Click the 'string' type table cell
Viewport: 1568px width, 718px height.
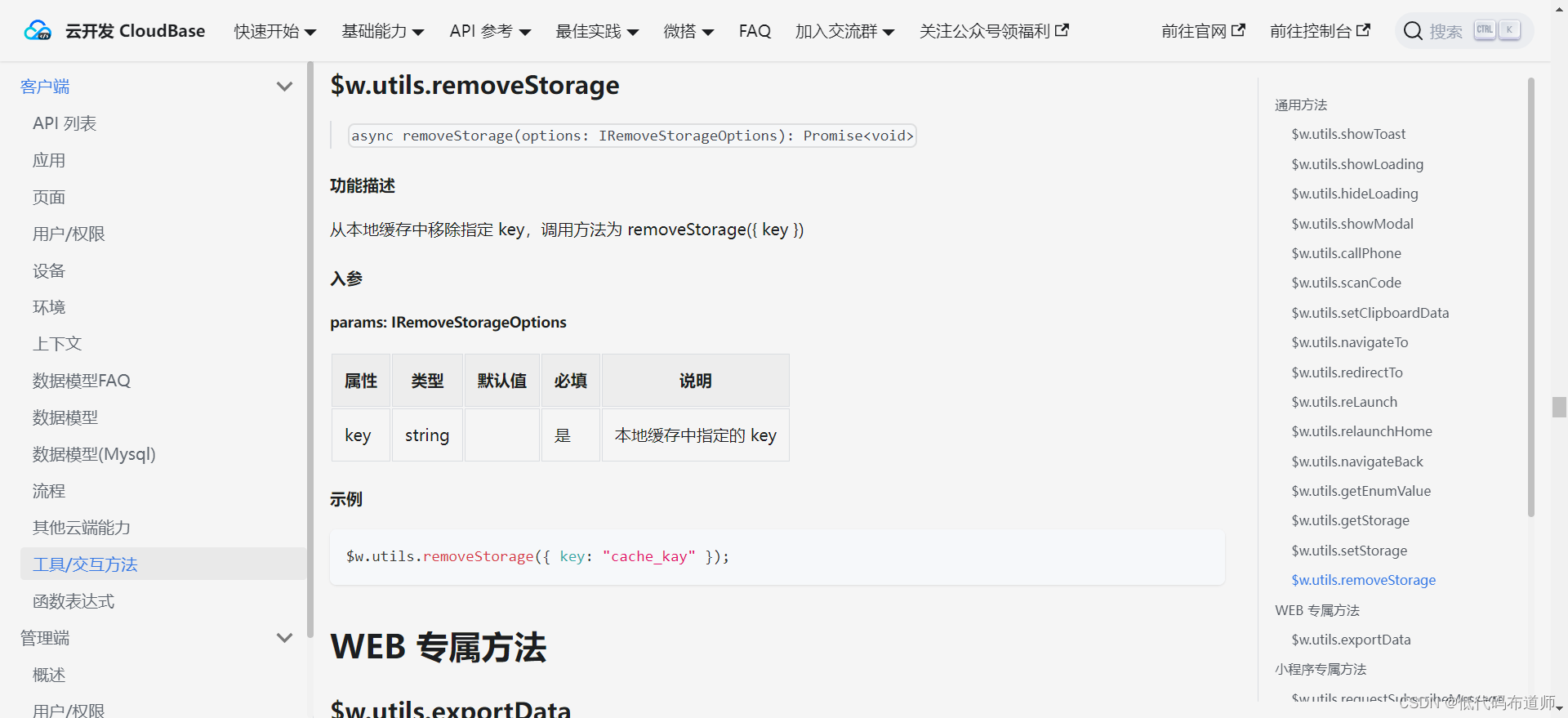click(x=427, y=435)
